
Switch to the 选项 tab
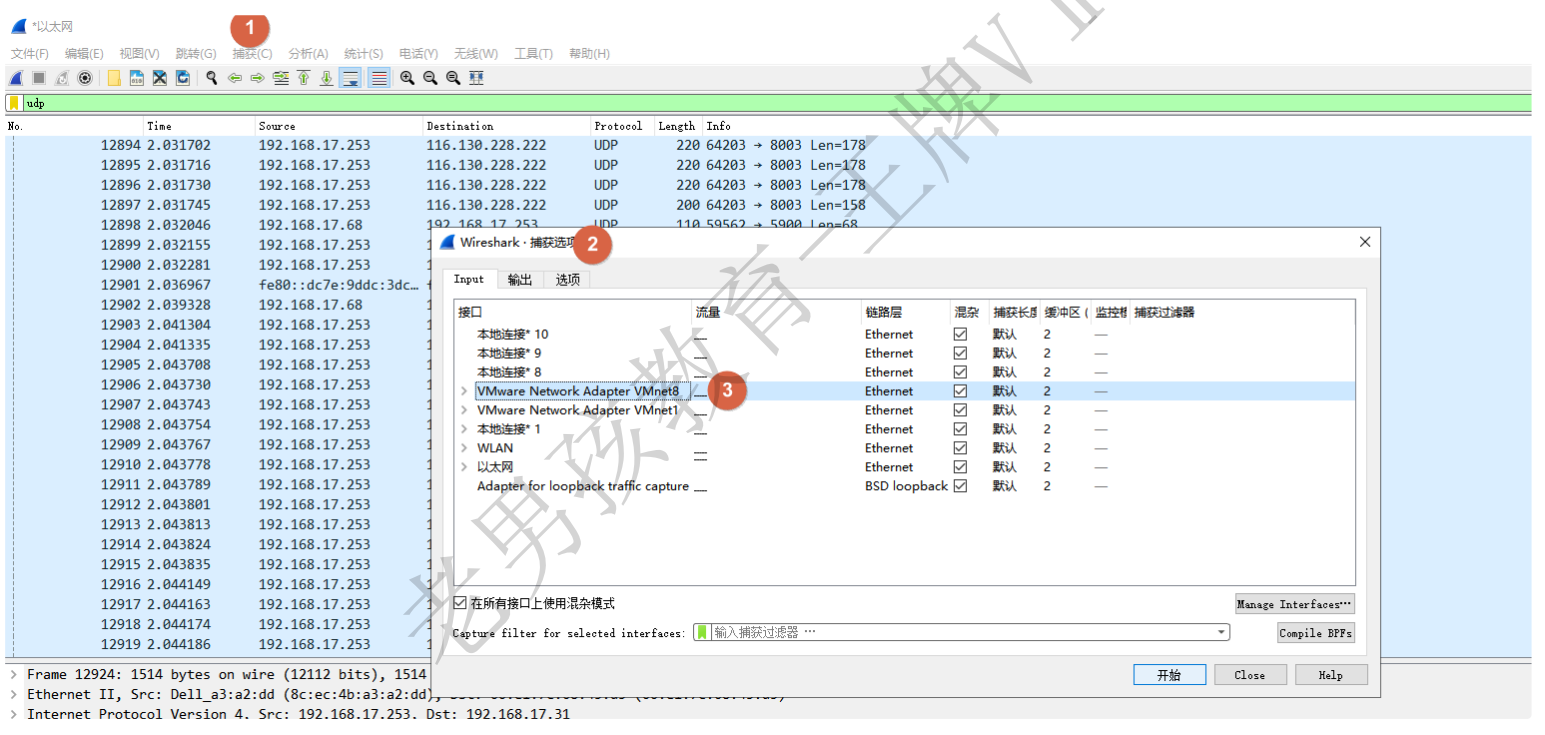coord(568,280)
